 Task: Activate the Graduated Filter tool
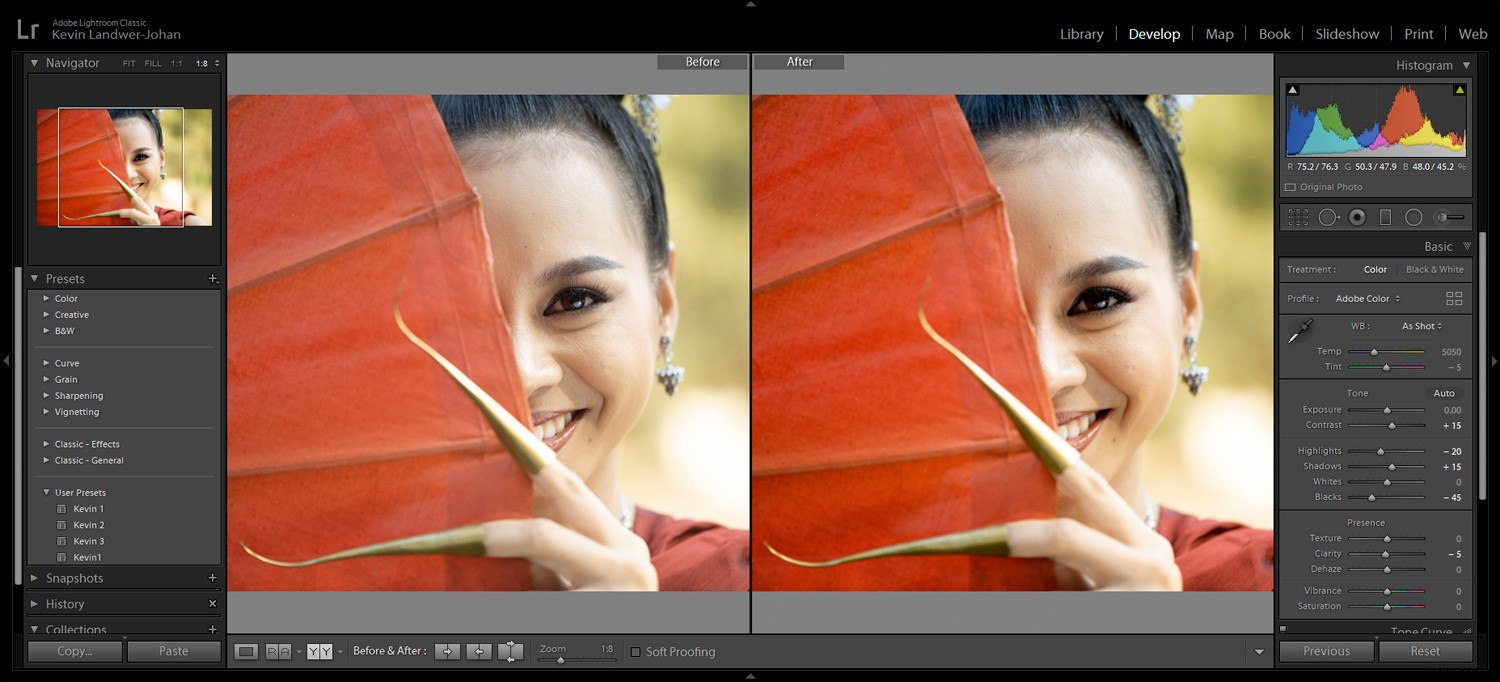pos(1387,217)
